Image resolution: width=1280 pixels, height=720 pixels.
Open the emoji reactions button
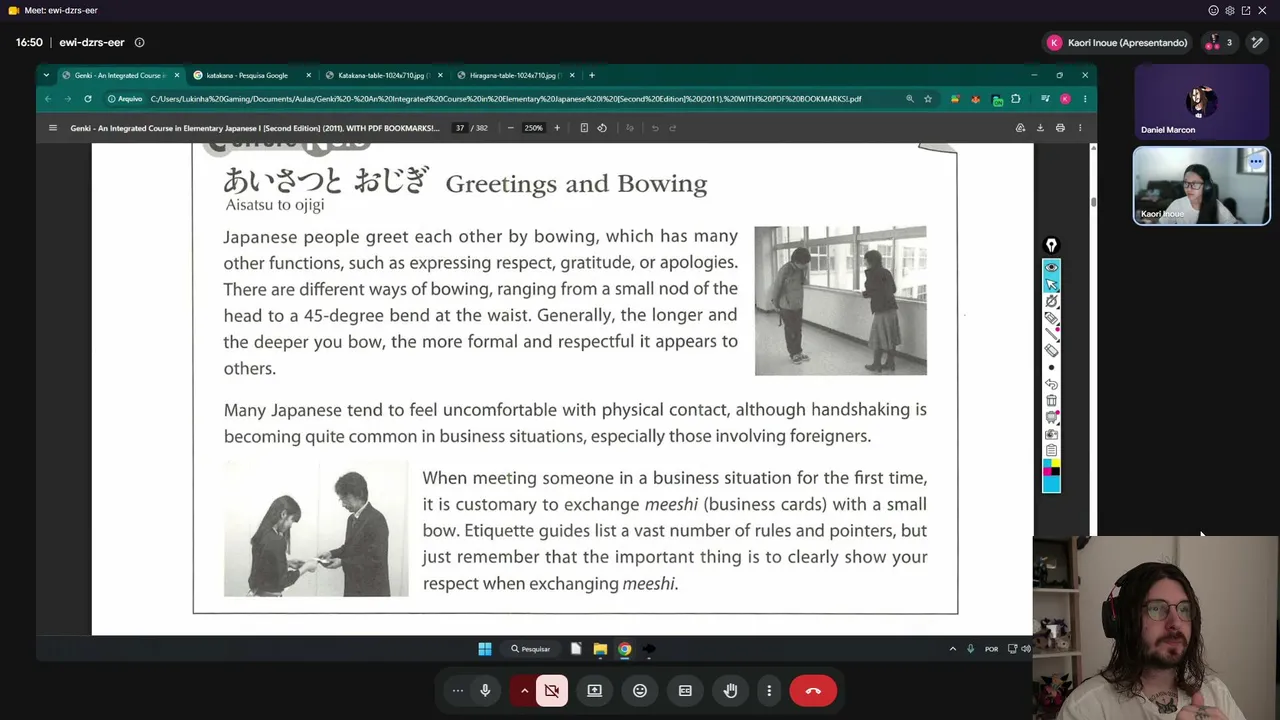640,691
